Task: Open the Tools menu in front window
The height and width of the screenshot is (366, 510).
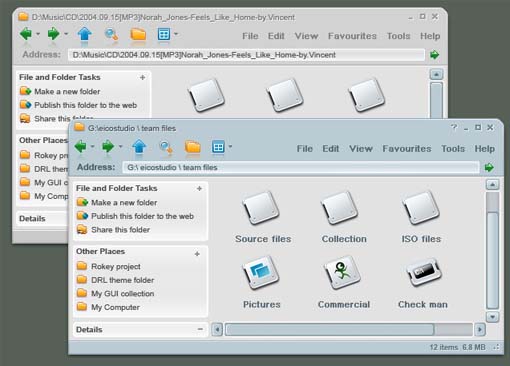Action: pyautogui.click(x=453, y=149)
